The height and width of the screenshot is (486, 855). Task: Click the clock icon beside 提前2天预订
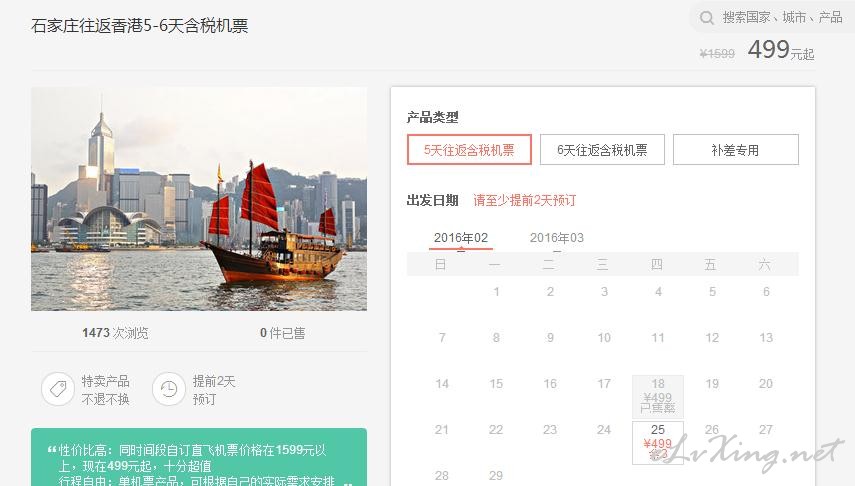tap(169, 390)
